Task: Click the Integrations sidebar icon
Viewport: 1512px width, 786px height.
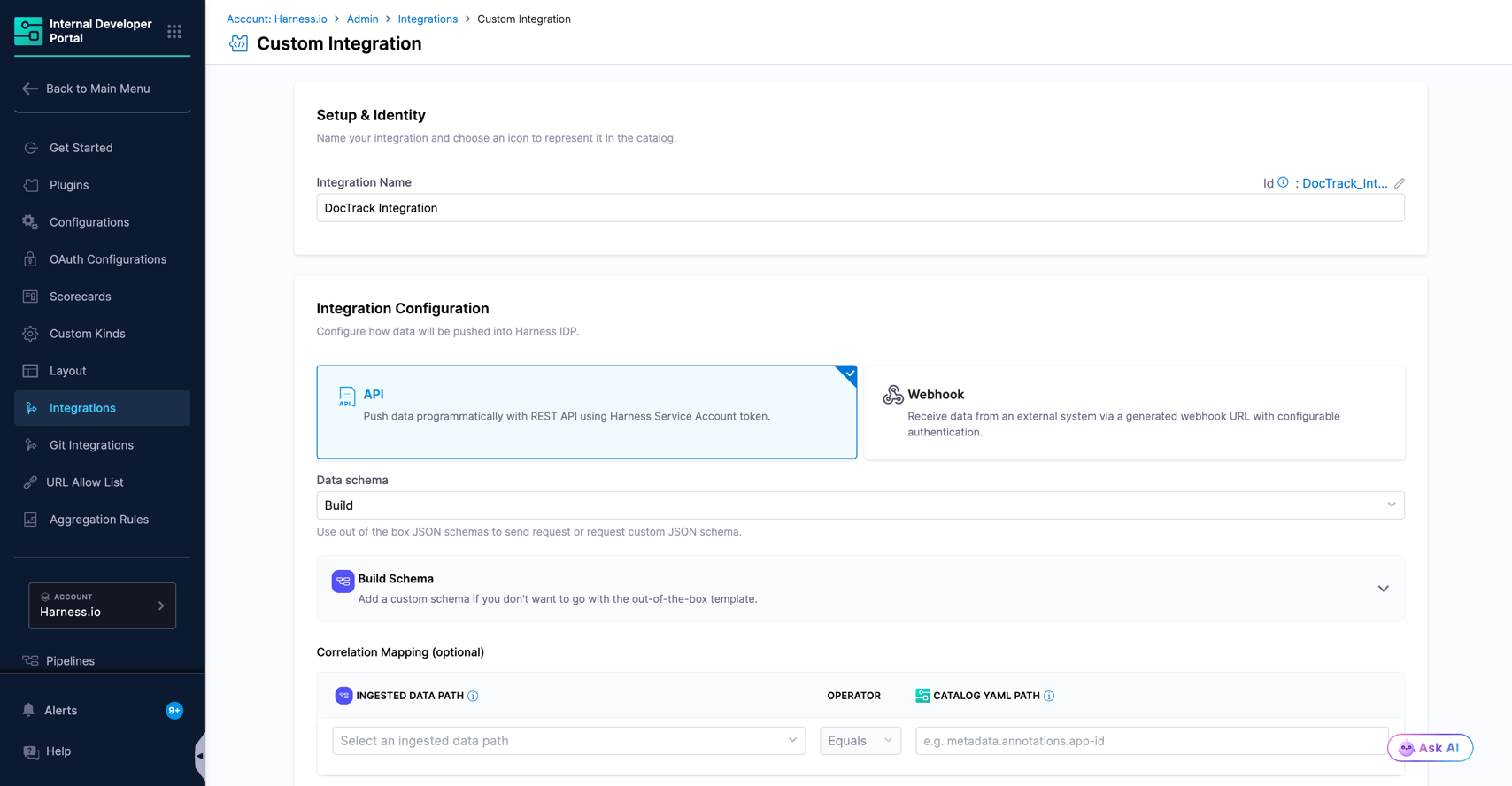Action: point(31,408)
